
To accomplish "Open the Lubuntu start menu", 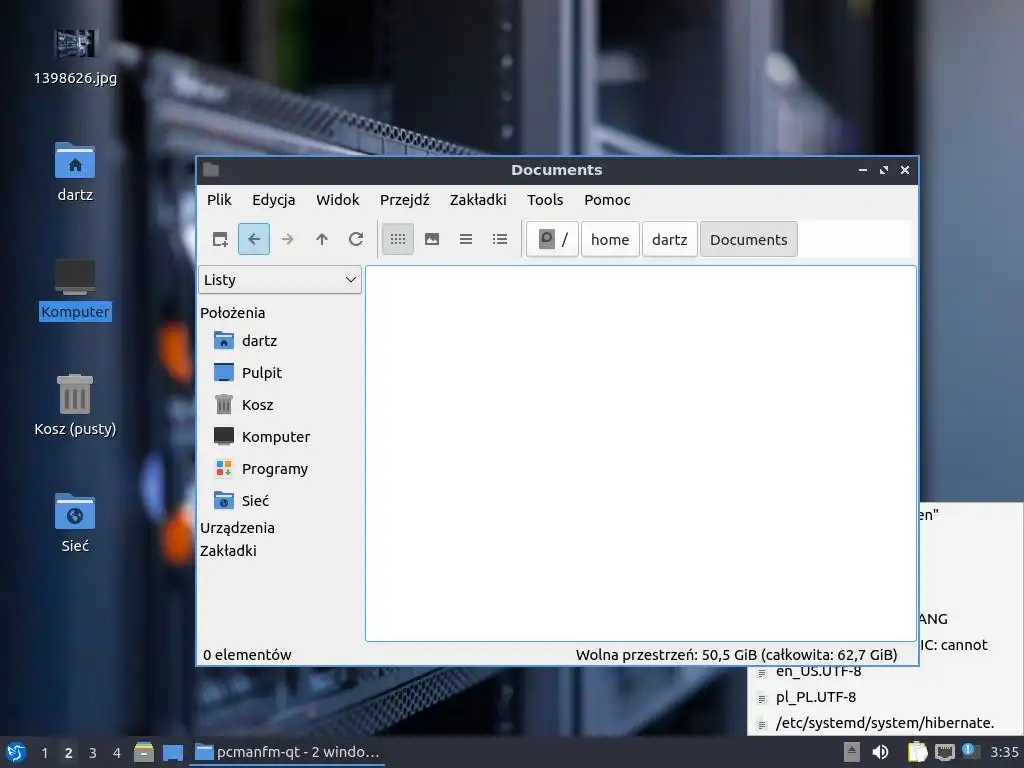I will (x=16, y=752).
